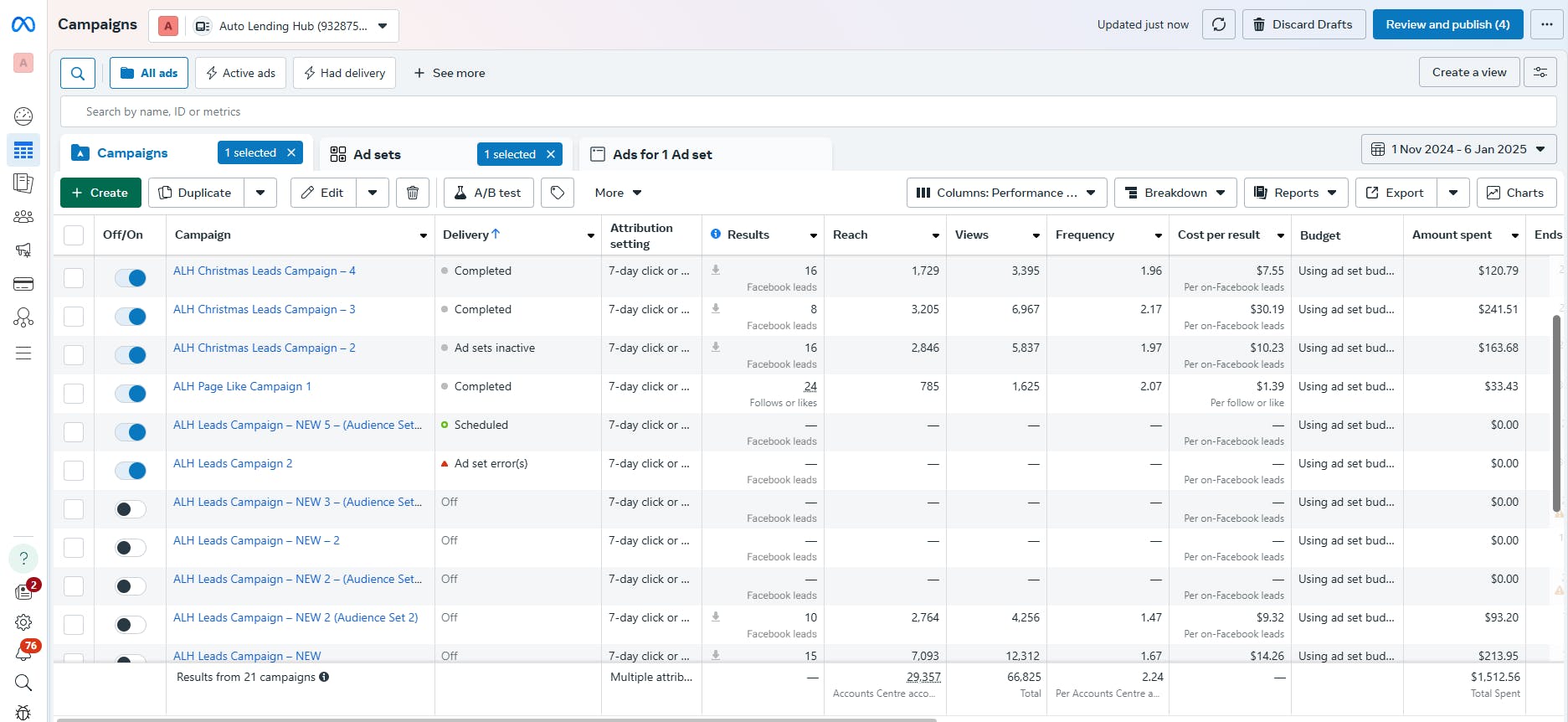Screen dimensions: 1568x722
Task: Expand the Columns: Performance dropdown
Action: [x=1006, y=193]
